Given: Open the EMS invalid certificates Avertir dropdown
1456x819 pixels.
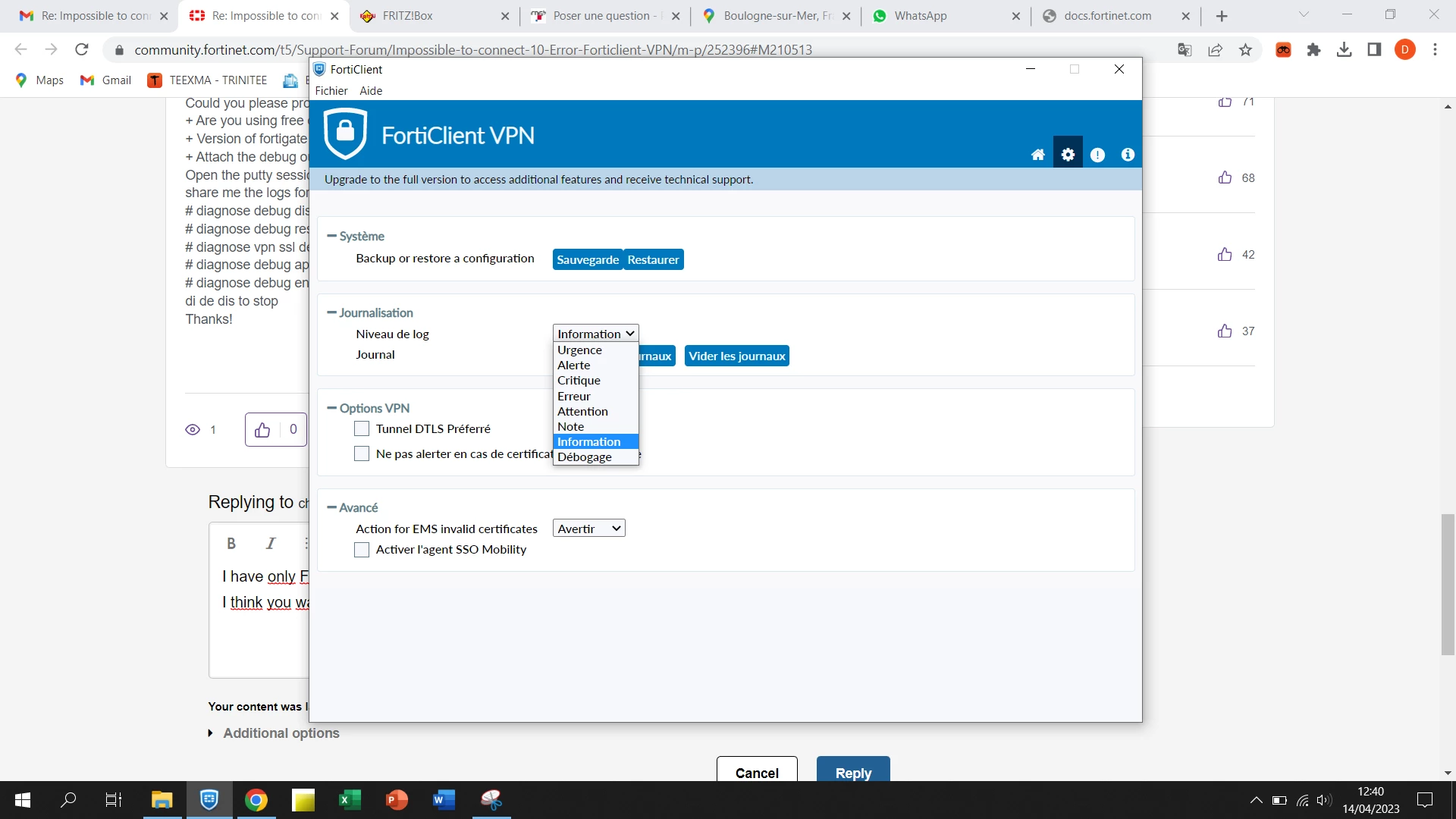Looking at the screenshot, I should [589, 529].
